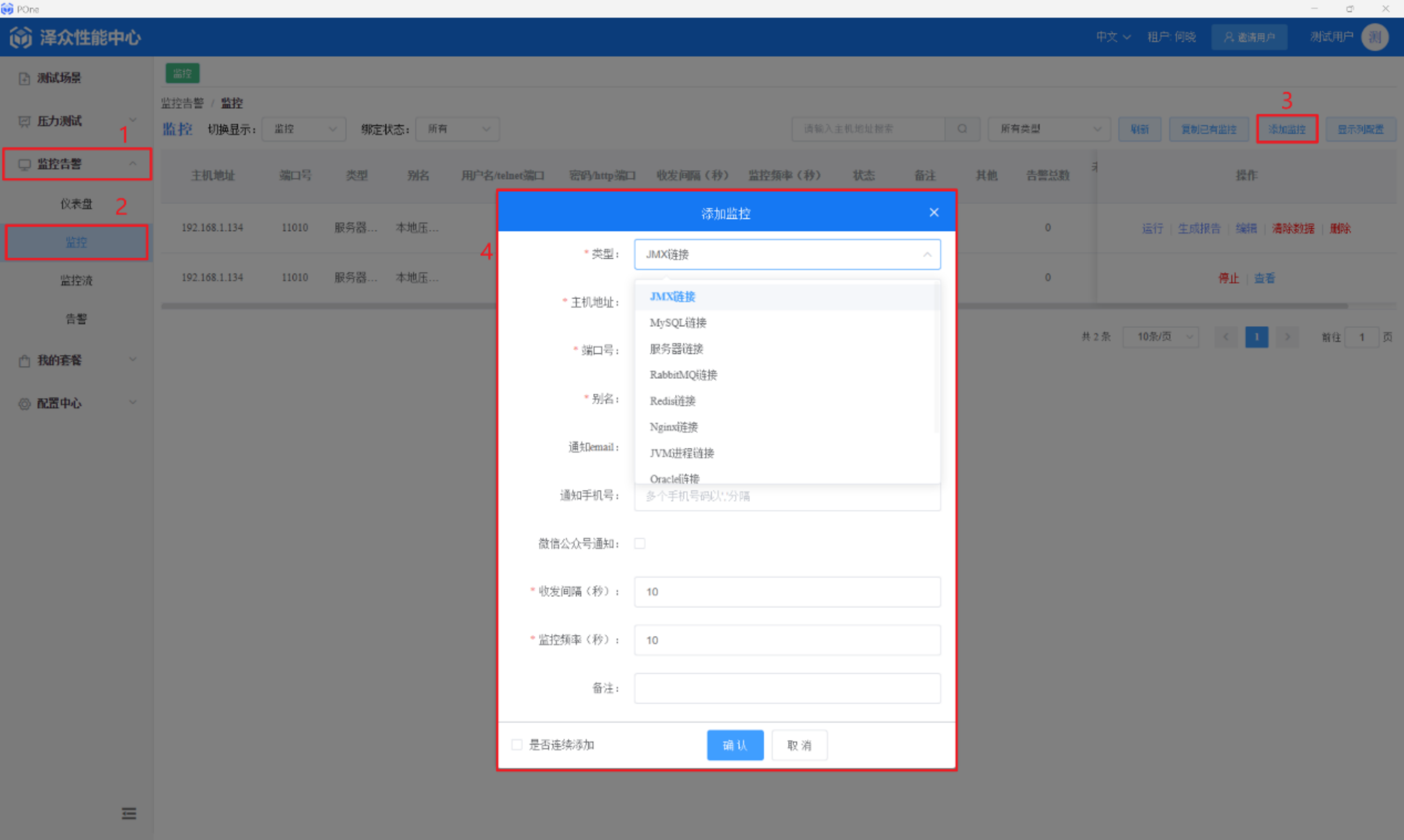Click the host address search field
The image size is (1404, 840).
click(x=869, y=129)
